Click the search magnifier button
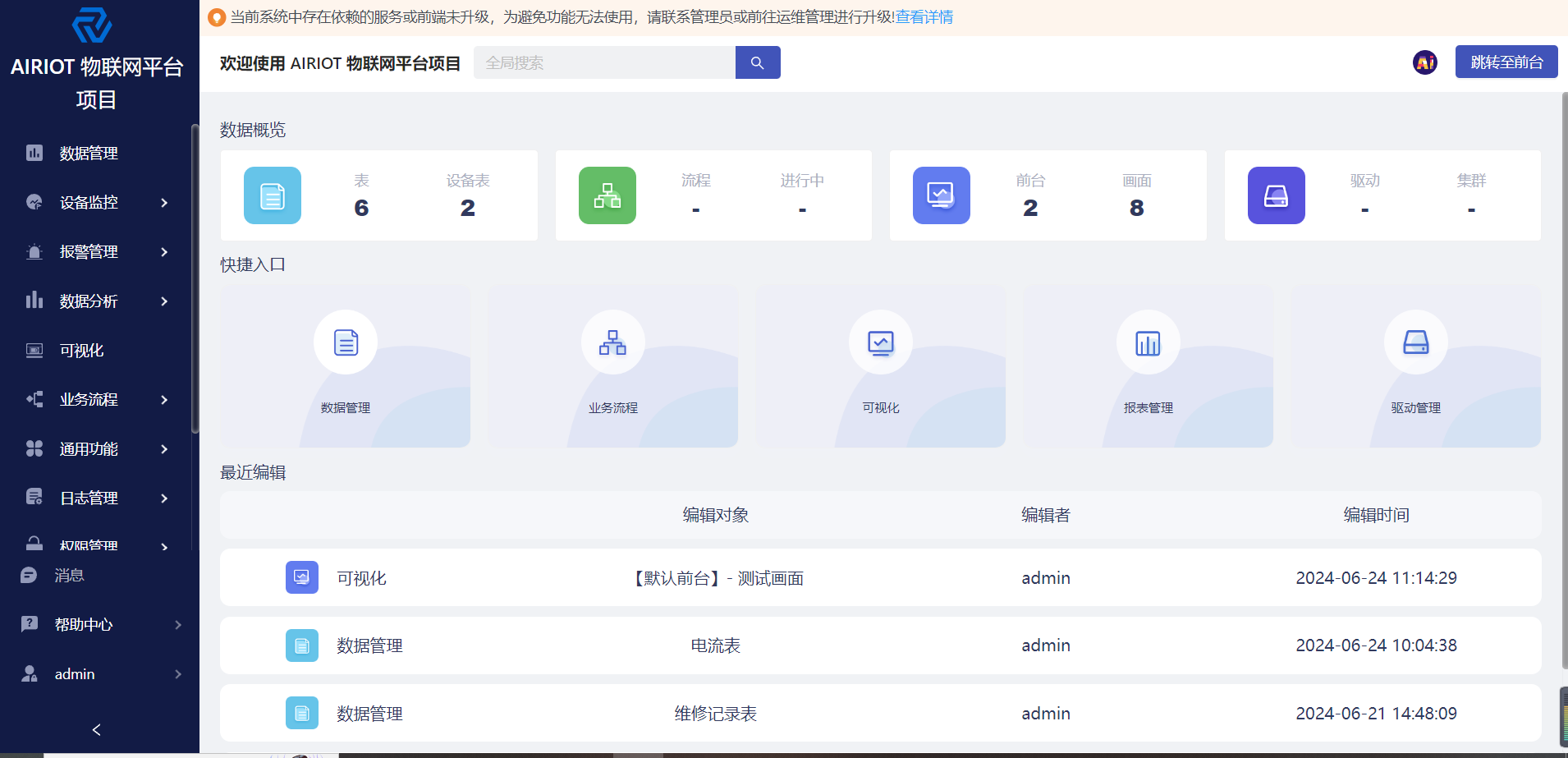The height and width of the screenshot is (758, 1568). point(758,62)
